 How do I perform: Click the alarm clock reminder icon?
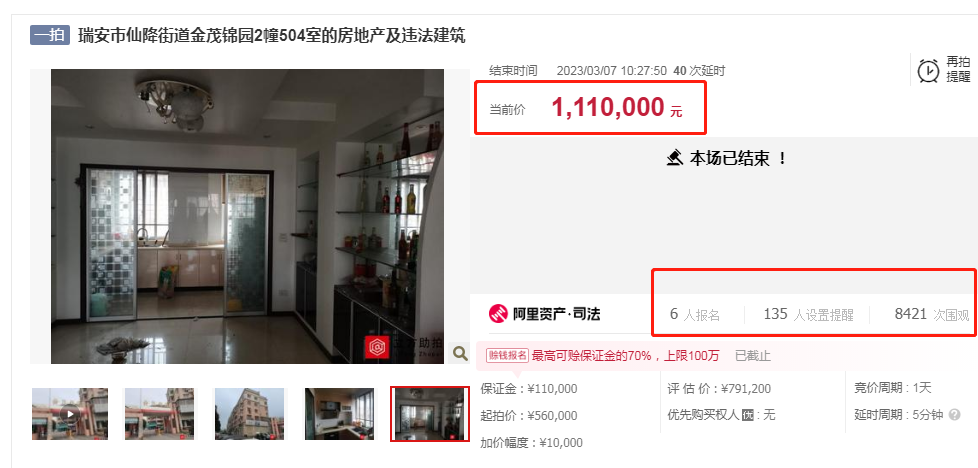click(x=928, y=70)
